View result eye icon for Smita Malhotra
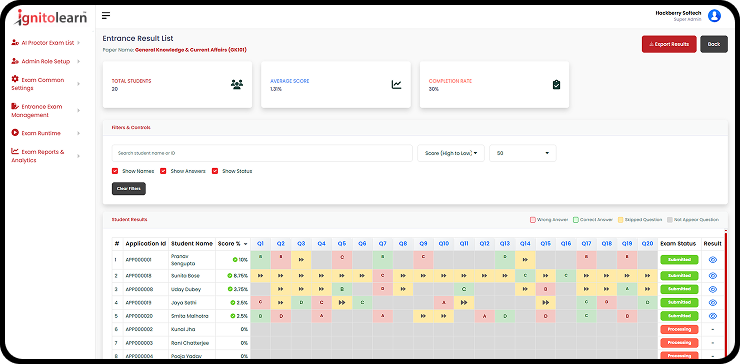This screenshot has width=740, height=364. click(713, 315)
